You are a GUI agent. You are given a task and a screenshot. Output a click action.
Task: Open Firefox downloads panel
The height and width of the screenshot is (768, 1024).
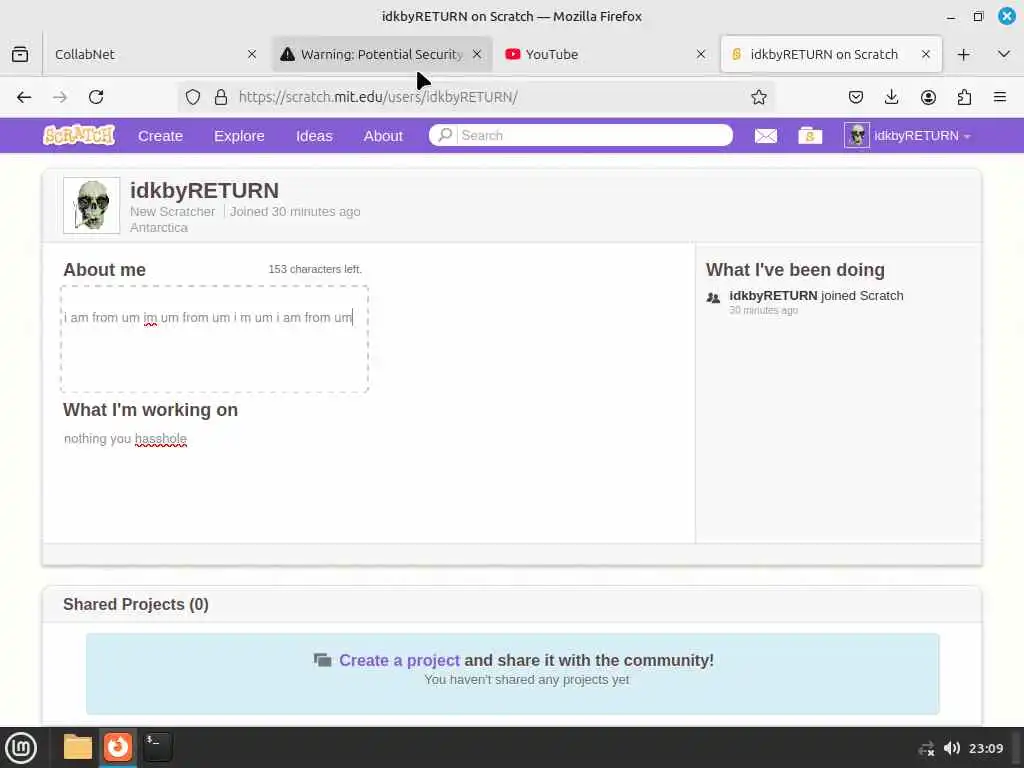891,97
